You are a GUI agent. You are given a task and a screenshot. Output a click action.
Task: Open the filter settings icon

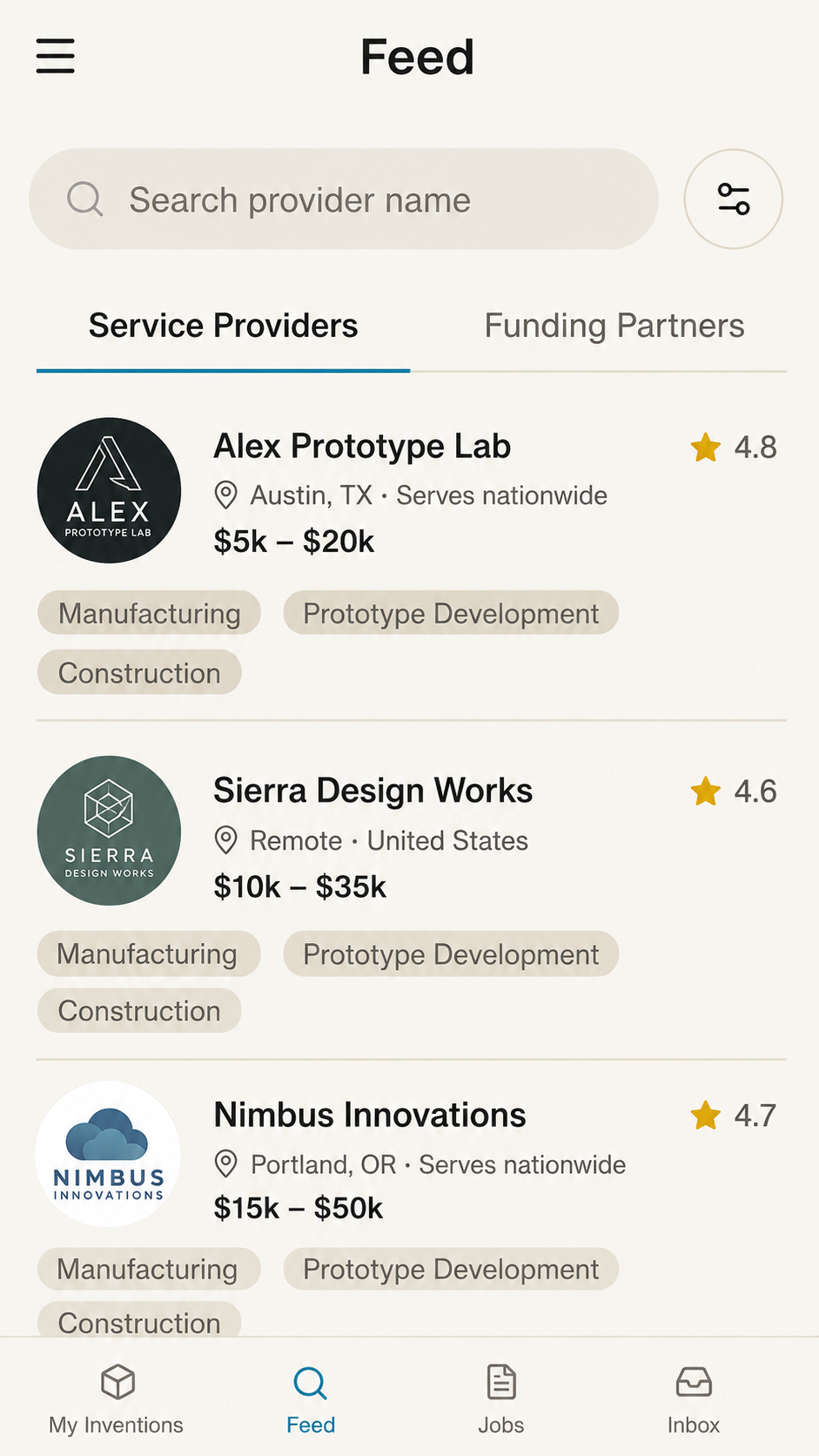(733, 199)
